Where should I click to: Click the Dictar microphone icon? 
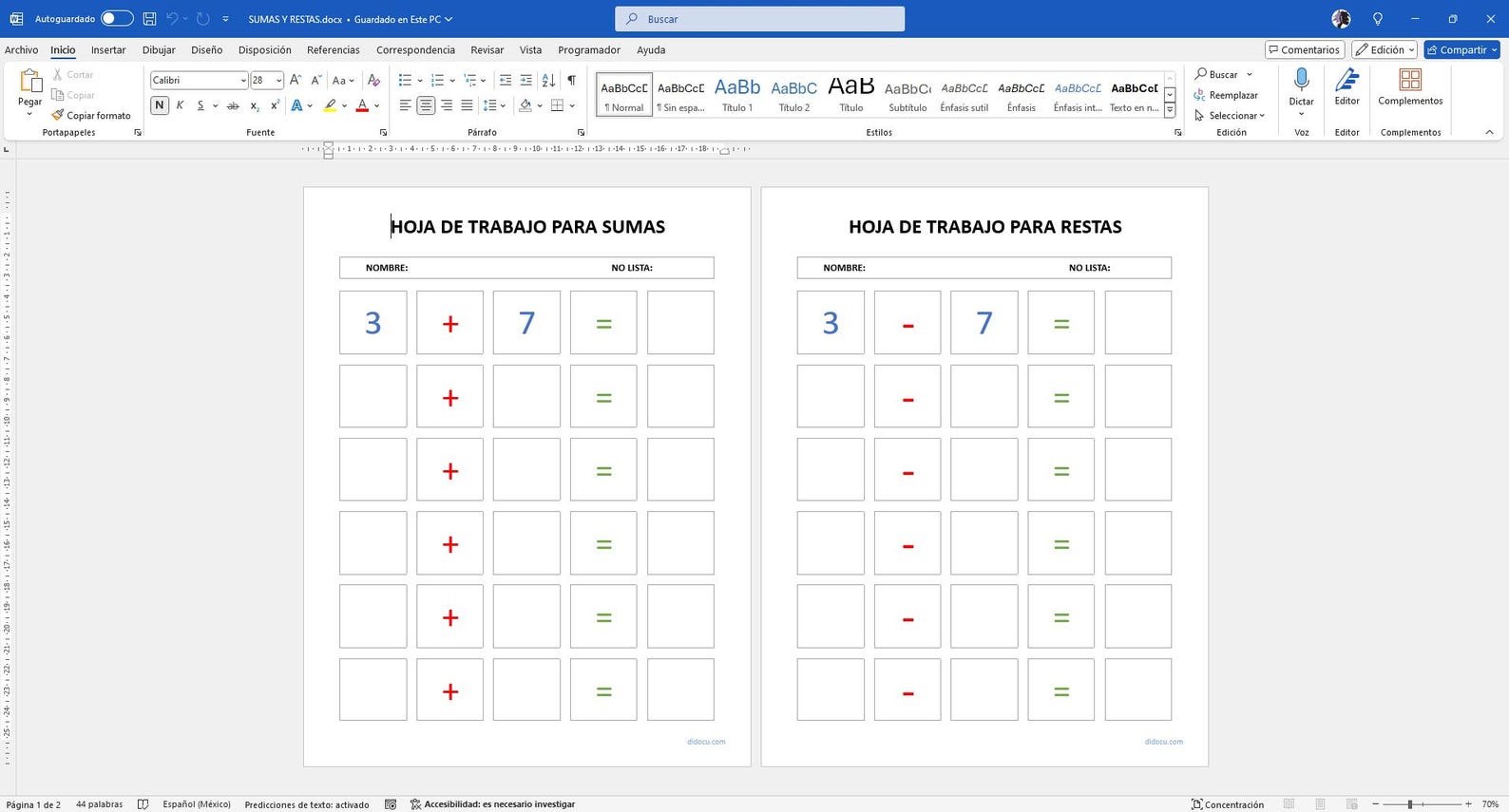[x=1301, y=80]
